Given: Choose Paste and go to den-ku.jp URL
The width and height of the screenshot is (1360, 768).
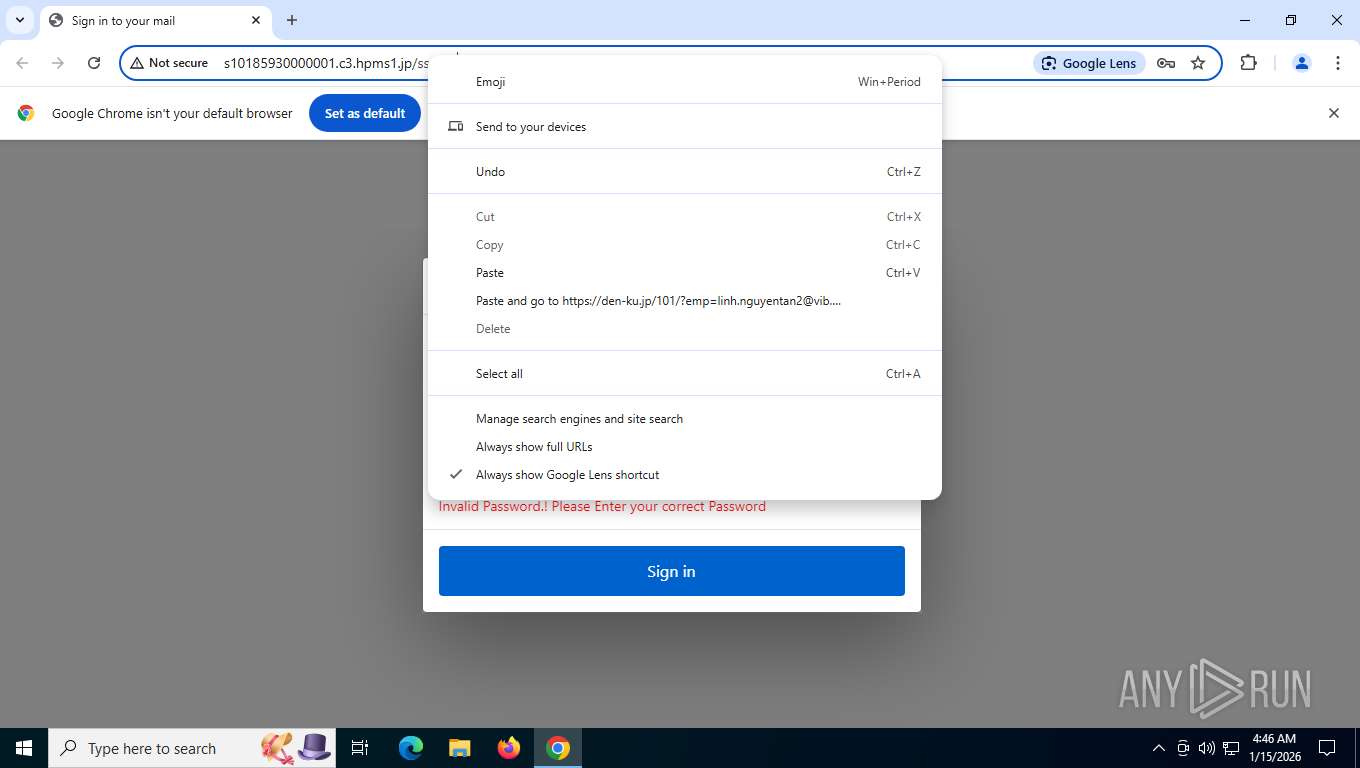Looking at the screenshot, I should point(685,301).
